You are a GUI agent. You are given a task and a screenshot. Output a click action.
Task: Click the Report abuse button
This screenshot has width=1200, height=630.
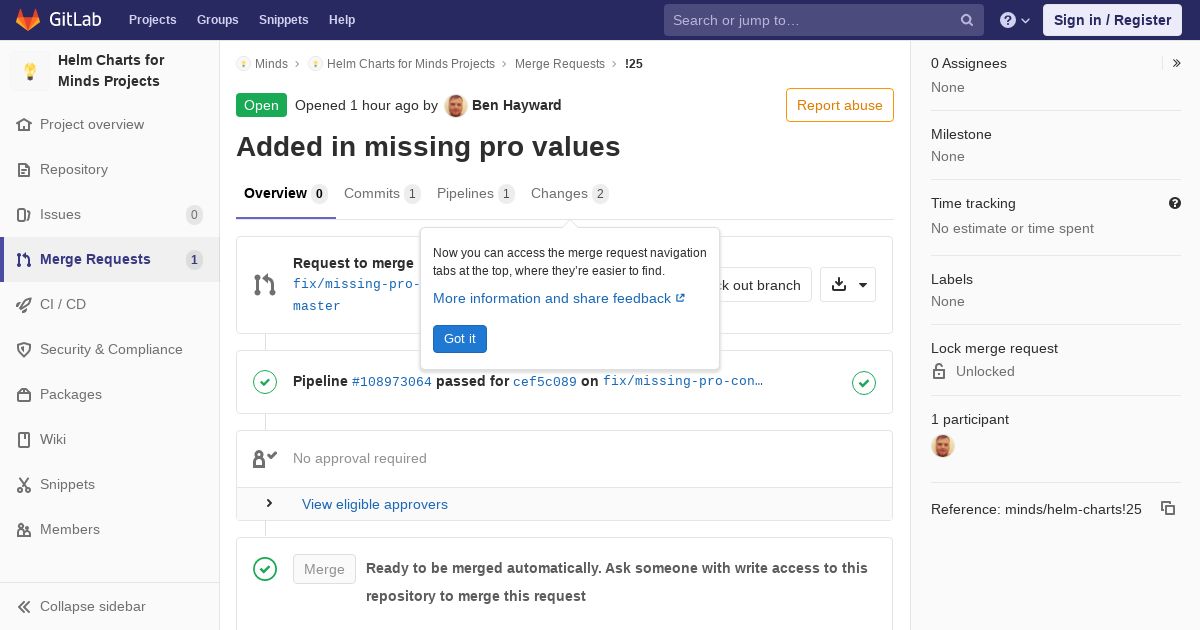click(x=839, y=105)
